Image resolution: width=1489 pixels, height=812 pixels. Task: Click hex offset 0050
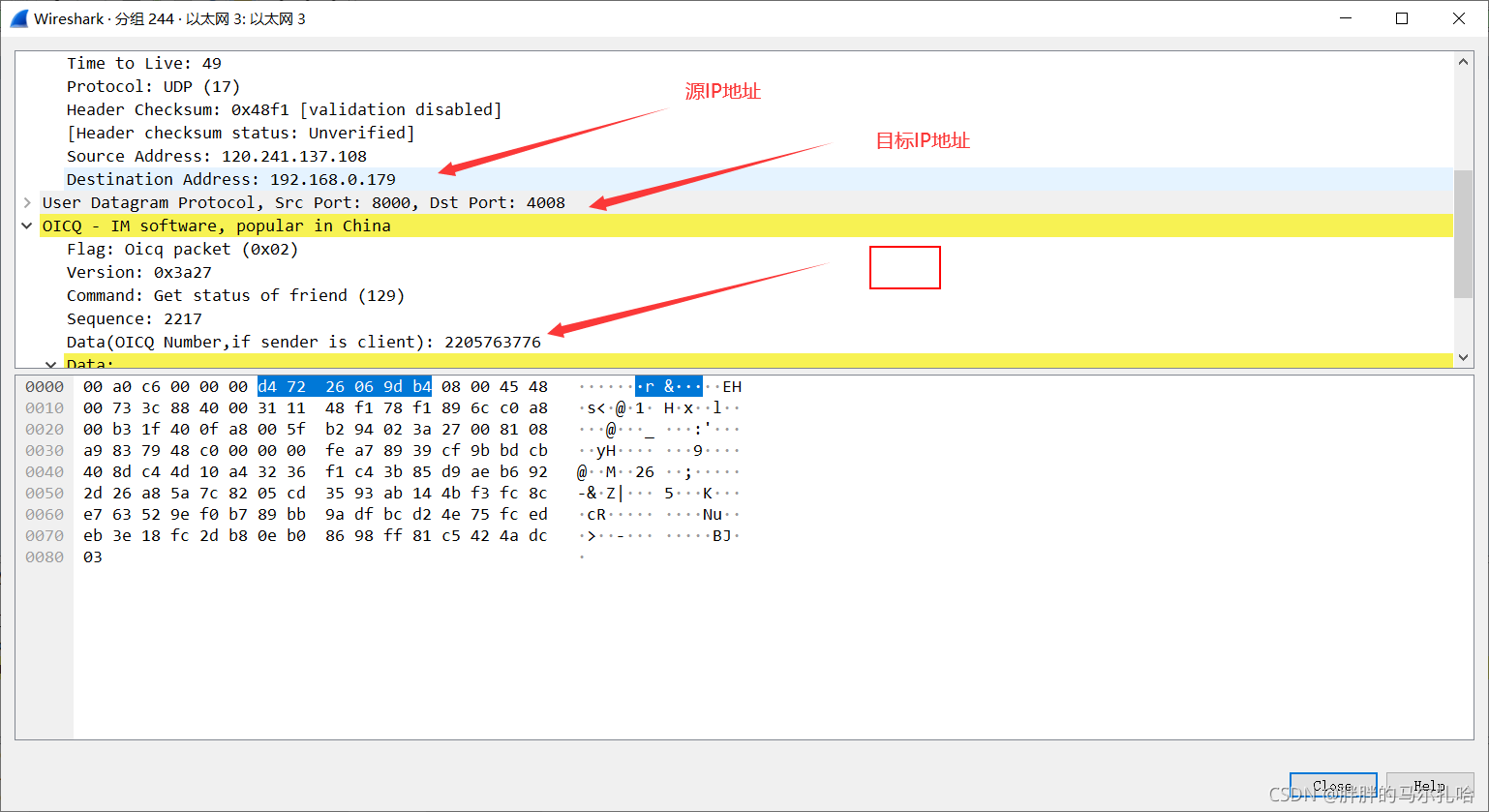45,493
